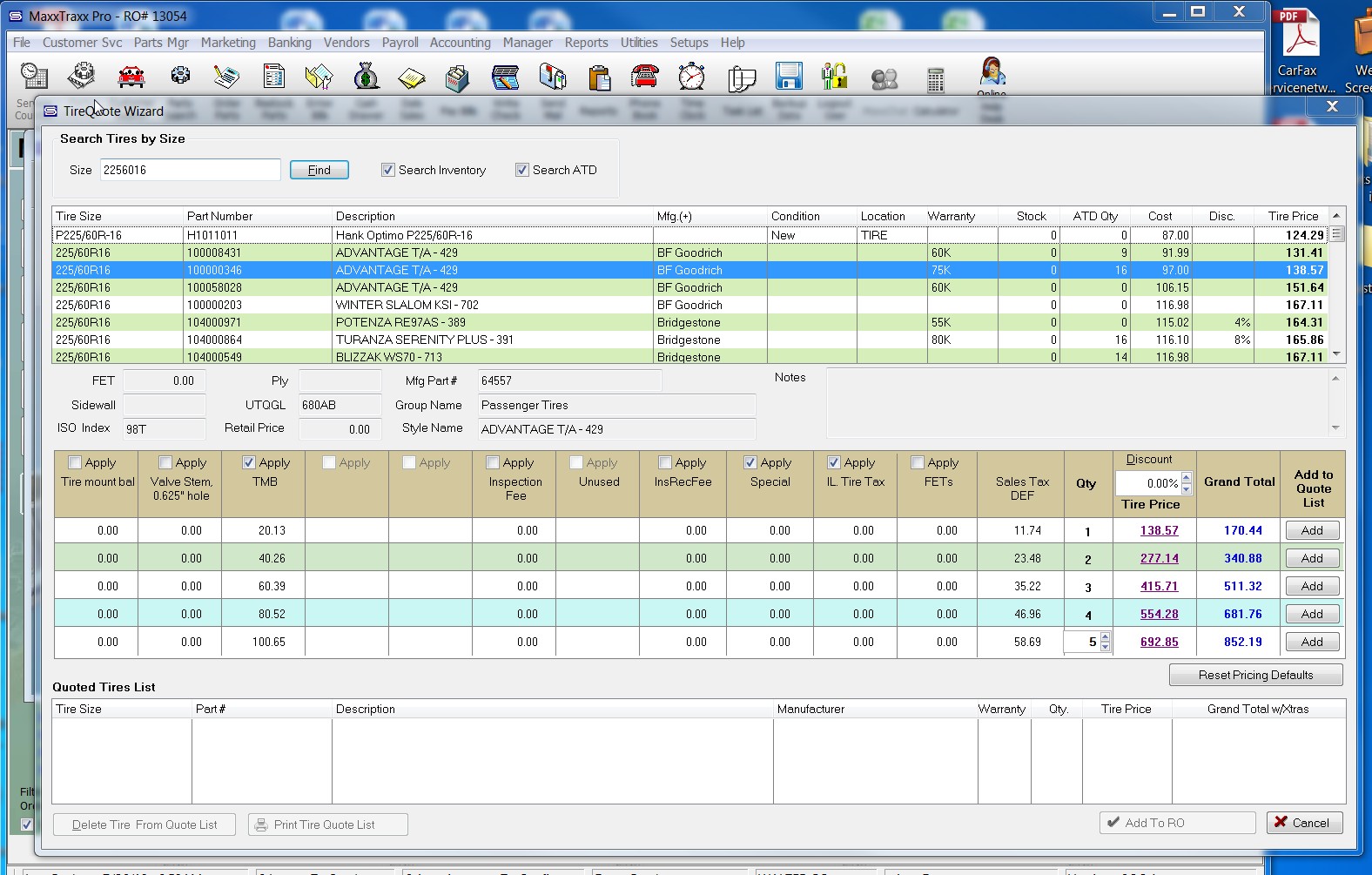The image size is (1372, 875).
Task: Click the Tire Price column header
Action: [1292, 216]
